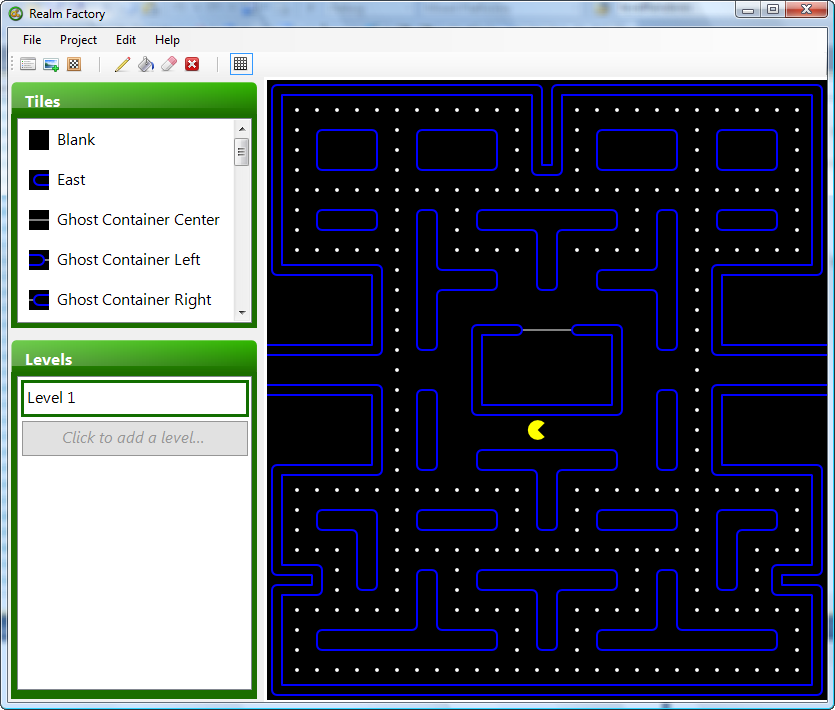Minimize the Realm Factory window
This screenshot has height=710, width=835.
748,10
